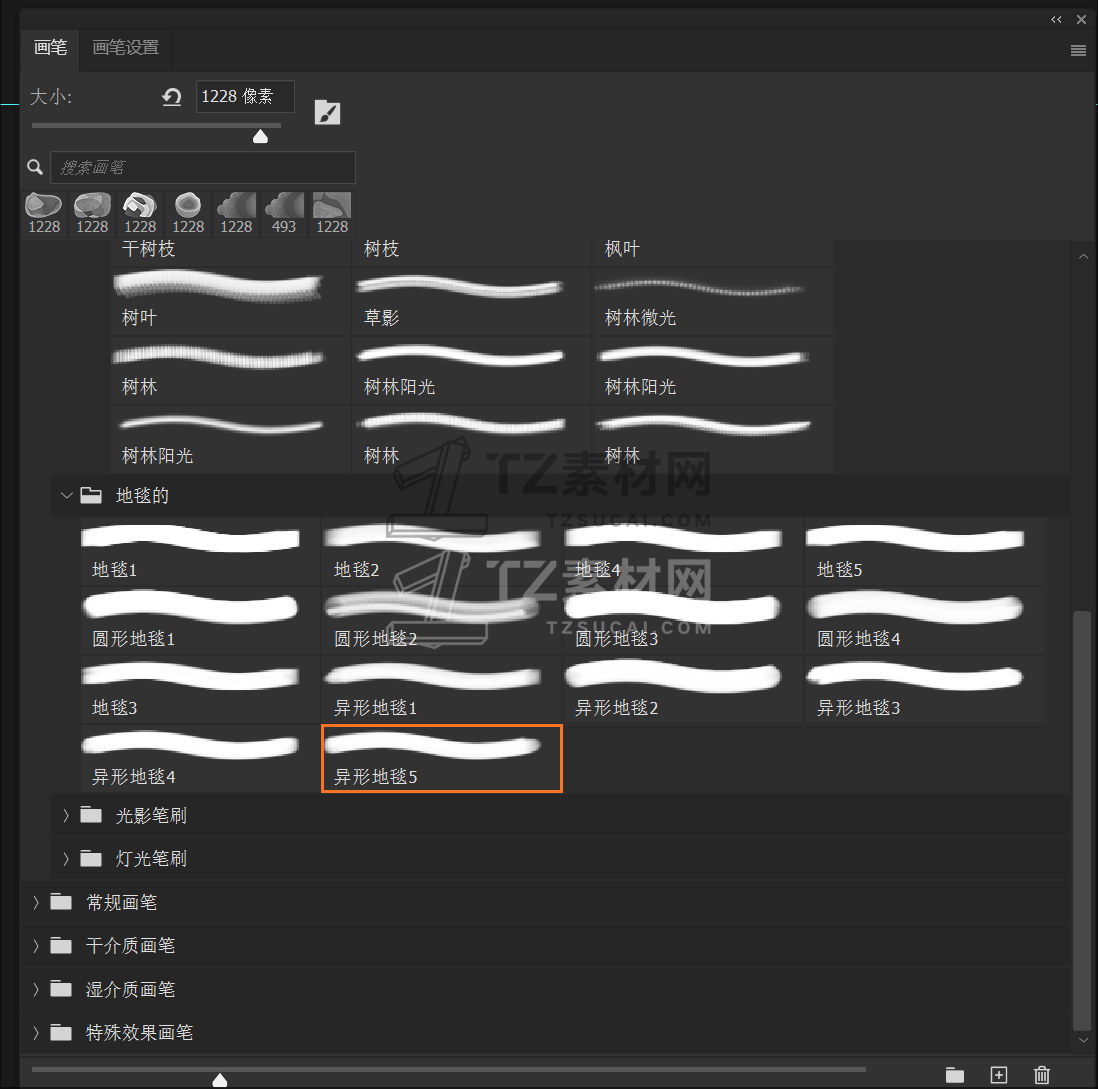The width and height of the screenshot is (1098, 1089).
Task: Select the recent brush sized 493
Action: click(284, 214)
